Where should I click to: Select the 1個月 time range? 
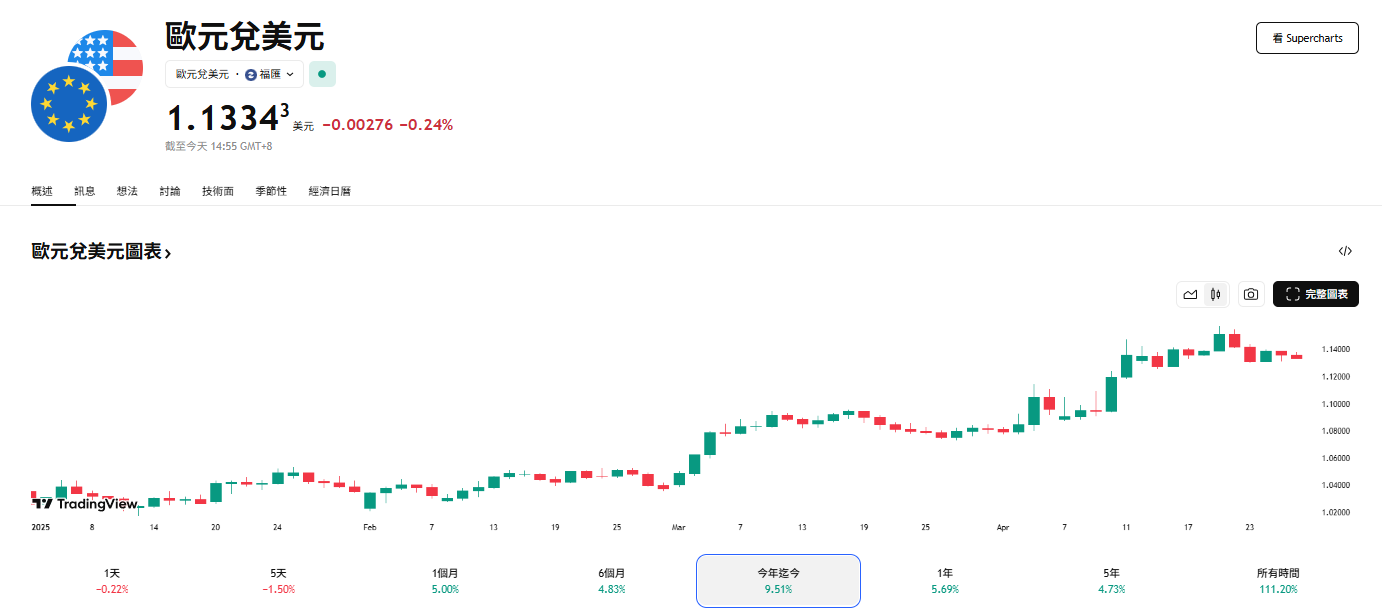[x=445, y=581]
